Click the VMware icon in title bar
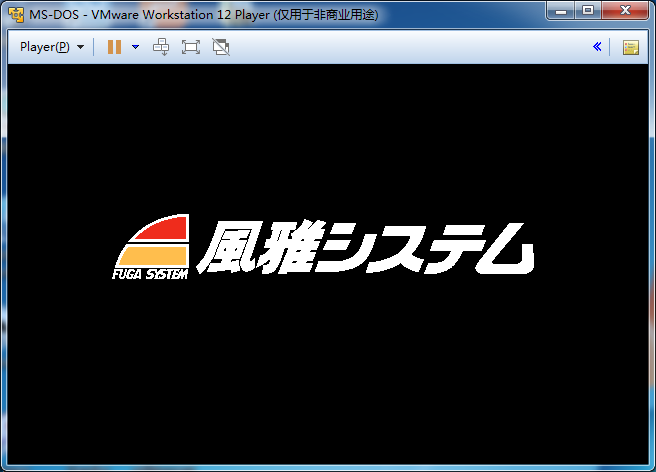Screen dimensions: 656x472 (x=16, y=11)
